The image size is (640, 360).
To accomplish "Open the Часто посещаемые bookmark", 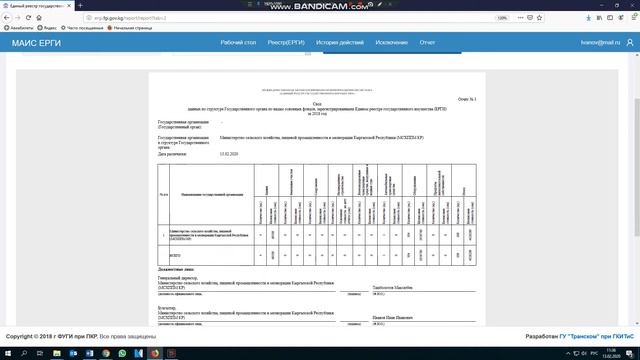I will tap(82, 28).
